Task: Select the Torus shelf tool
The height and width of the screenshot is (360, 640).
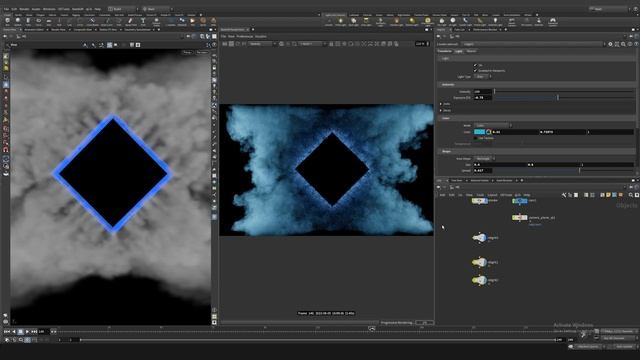Action: click(x=39, y=21)
